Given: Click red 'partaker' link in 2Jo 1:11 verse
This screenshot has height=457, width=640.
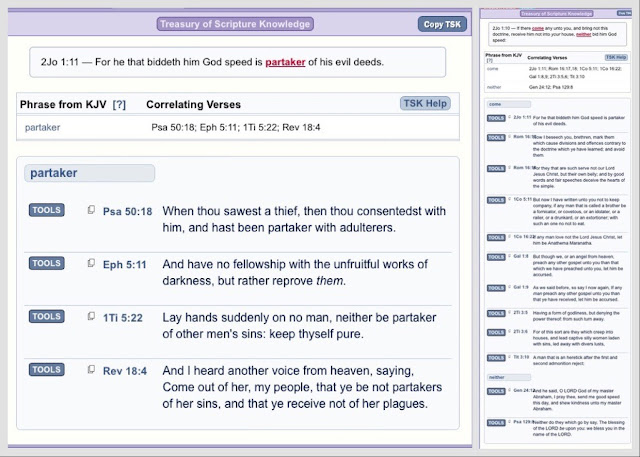Looking at the screenshot, I should (285, 62).
